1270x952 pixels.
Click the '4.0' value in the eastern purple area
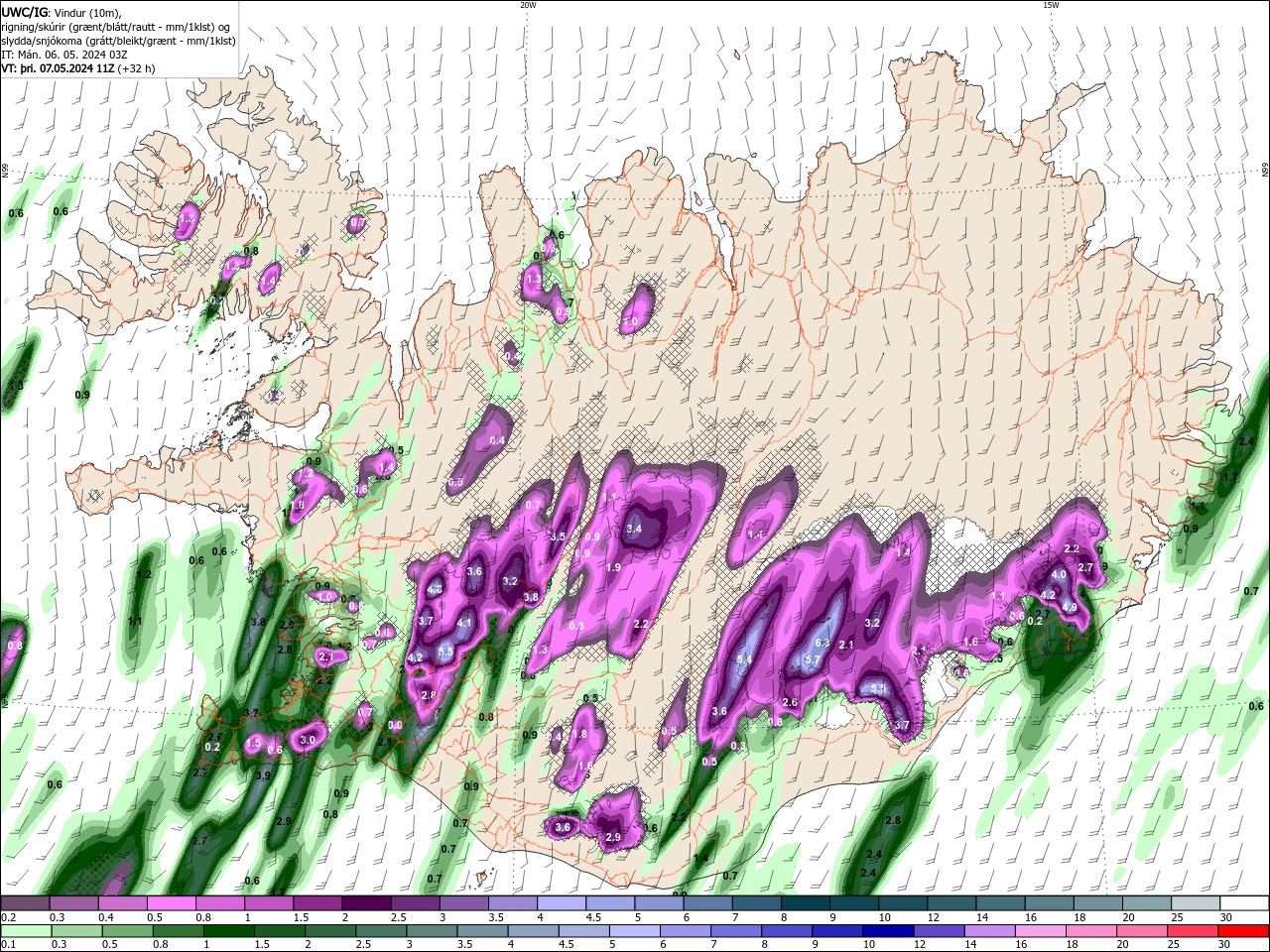pyautogui.click(x=1059, y=575)
